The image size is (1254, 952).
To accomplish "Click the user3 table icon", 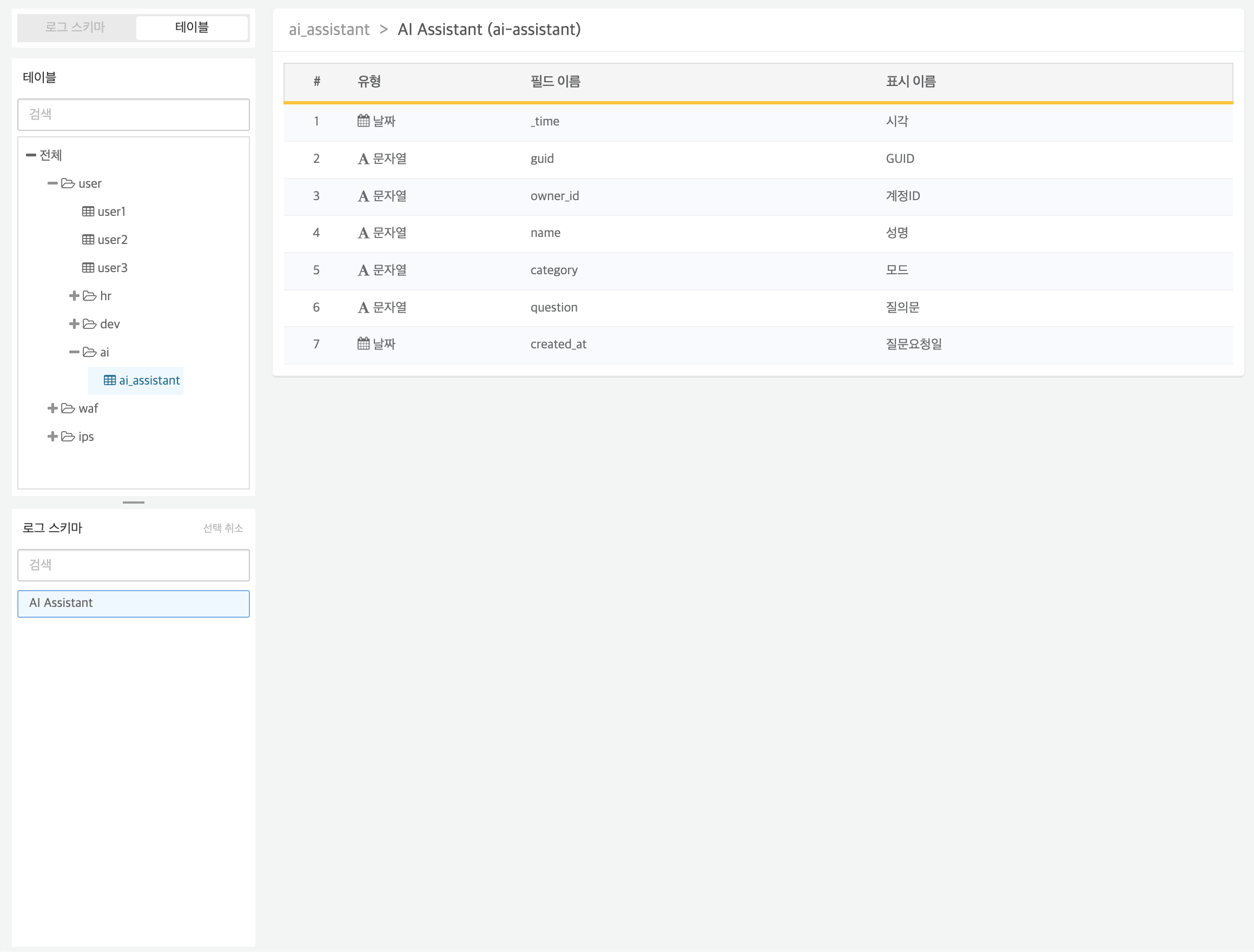I will click(88, 268).
